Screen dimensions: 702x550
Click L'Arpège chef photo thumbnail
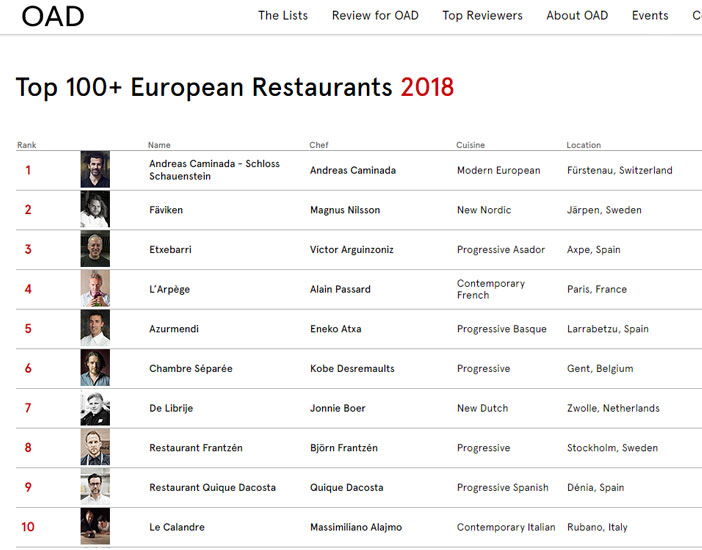[95, 289]
